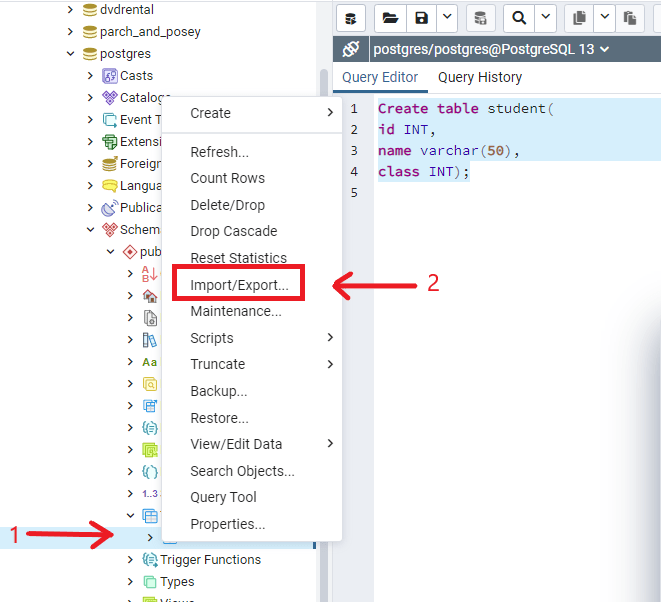Open the Truncate submenu
Viewport: 661px width, 602px height.
(252, 364)
